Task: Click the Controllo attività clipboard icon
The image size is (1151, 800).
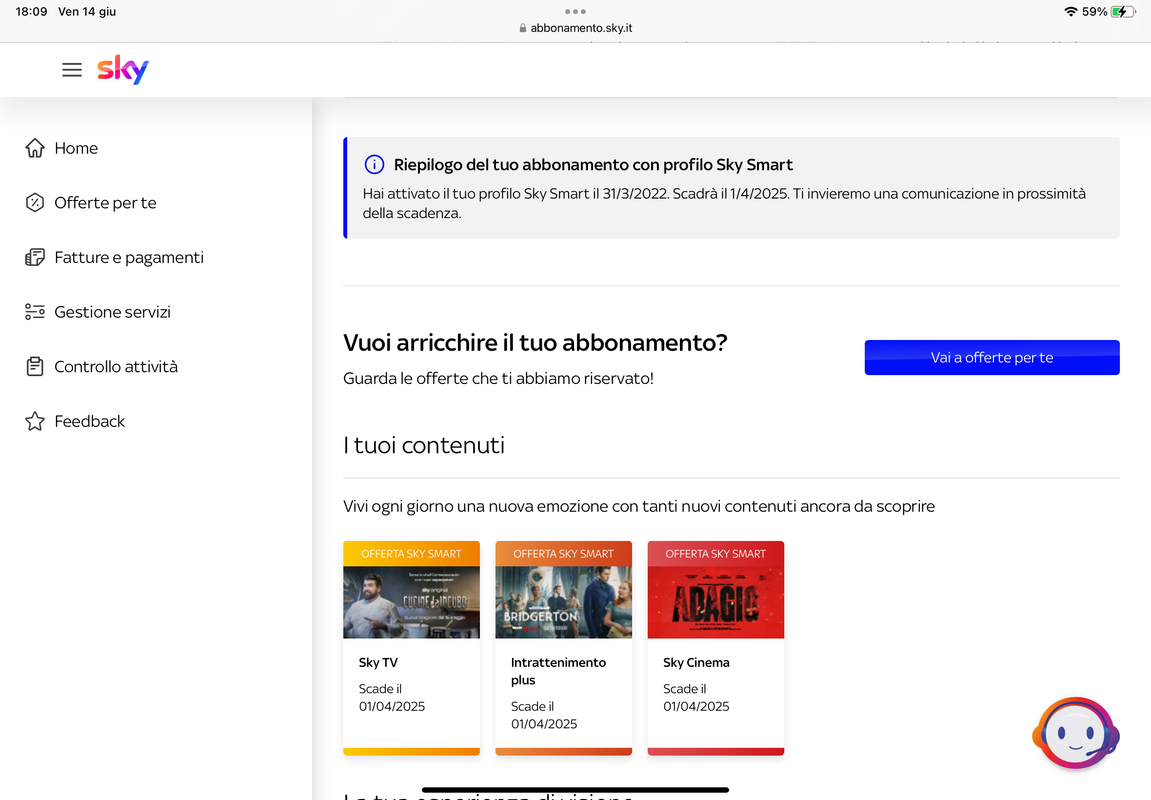Action: click(x=35, y=366)
